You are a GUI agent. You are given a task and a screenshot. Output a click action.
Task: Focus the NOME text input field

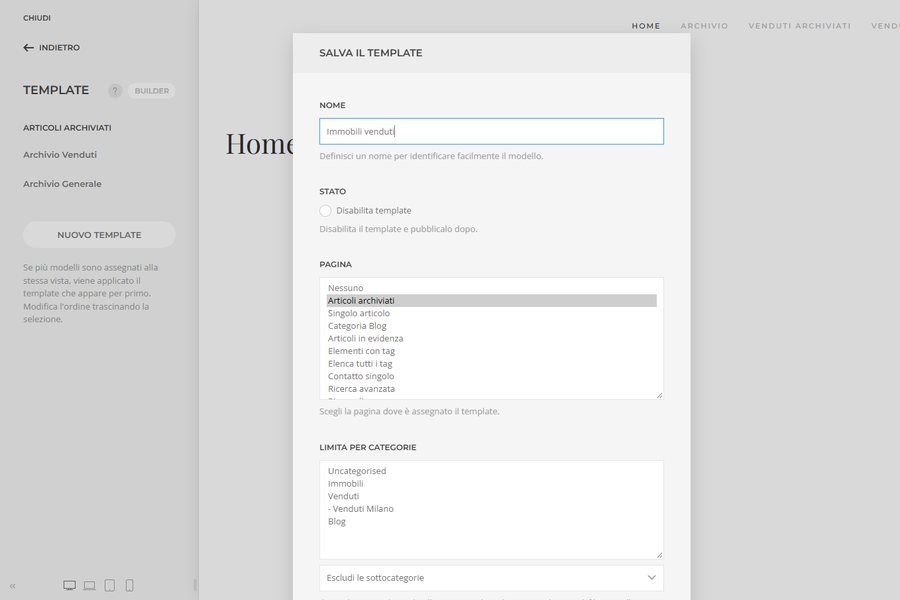point(491,131)
